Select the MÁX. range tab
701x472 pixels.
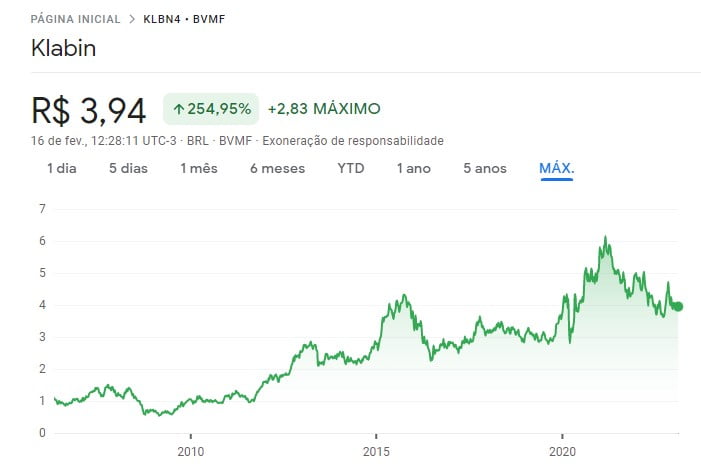pos(556,168)
